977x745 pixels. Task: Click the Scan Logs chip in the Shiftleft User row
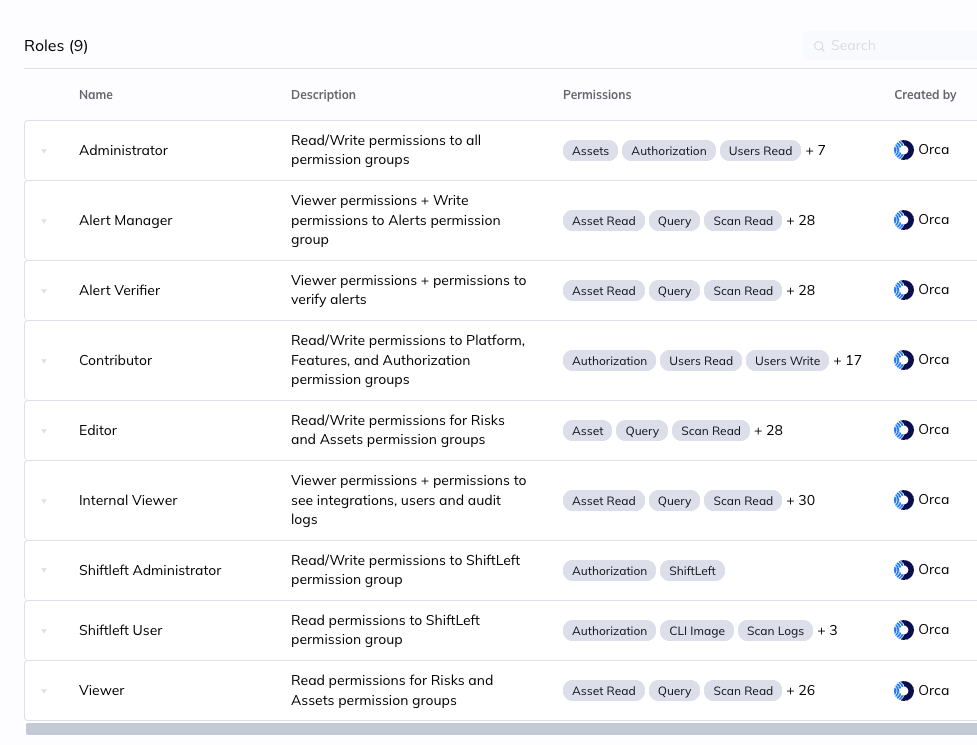[x=775, y=630]
